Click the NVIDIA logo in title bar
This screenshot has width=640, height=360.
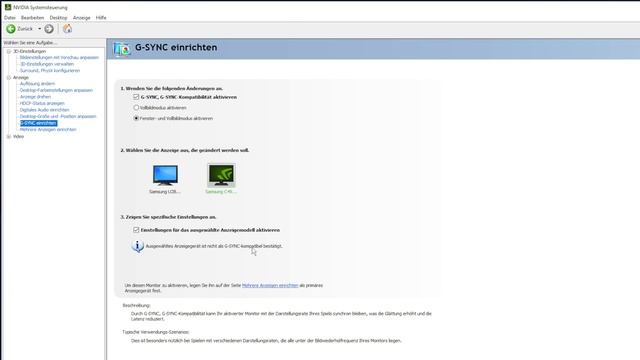pos(7,7)
